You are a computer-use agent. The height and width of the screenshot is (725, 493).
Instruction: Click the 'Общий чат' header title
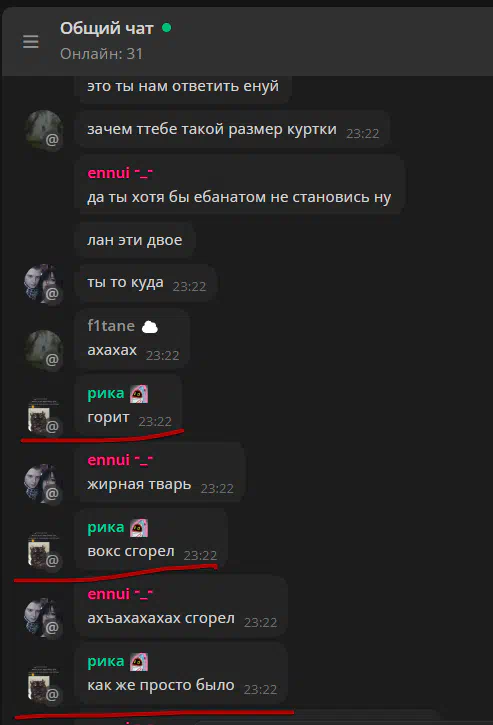106,29
